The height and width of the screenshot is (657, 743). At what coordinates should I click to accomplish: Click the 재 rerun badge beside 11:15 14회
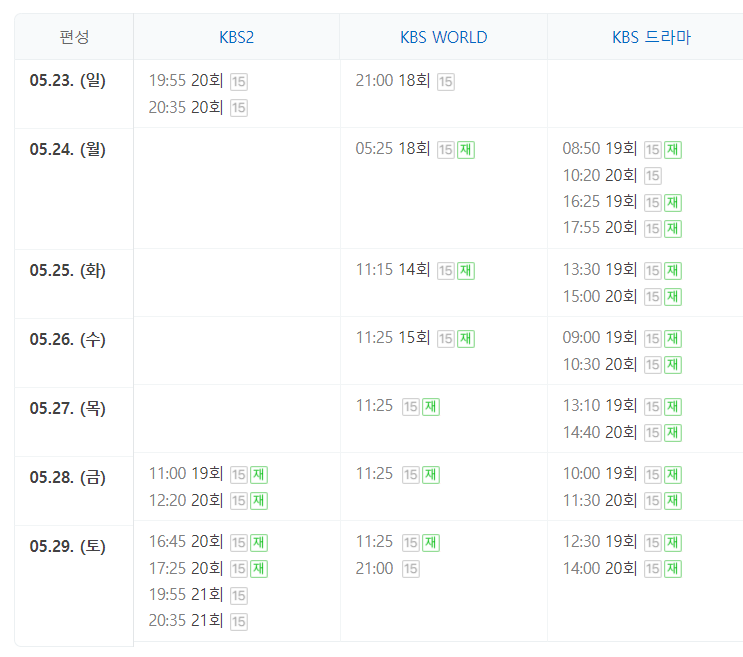click(466, 270)
